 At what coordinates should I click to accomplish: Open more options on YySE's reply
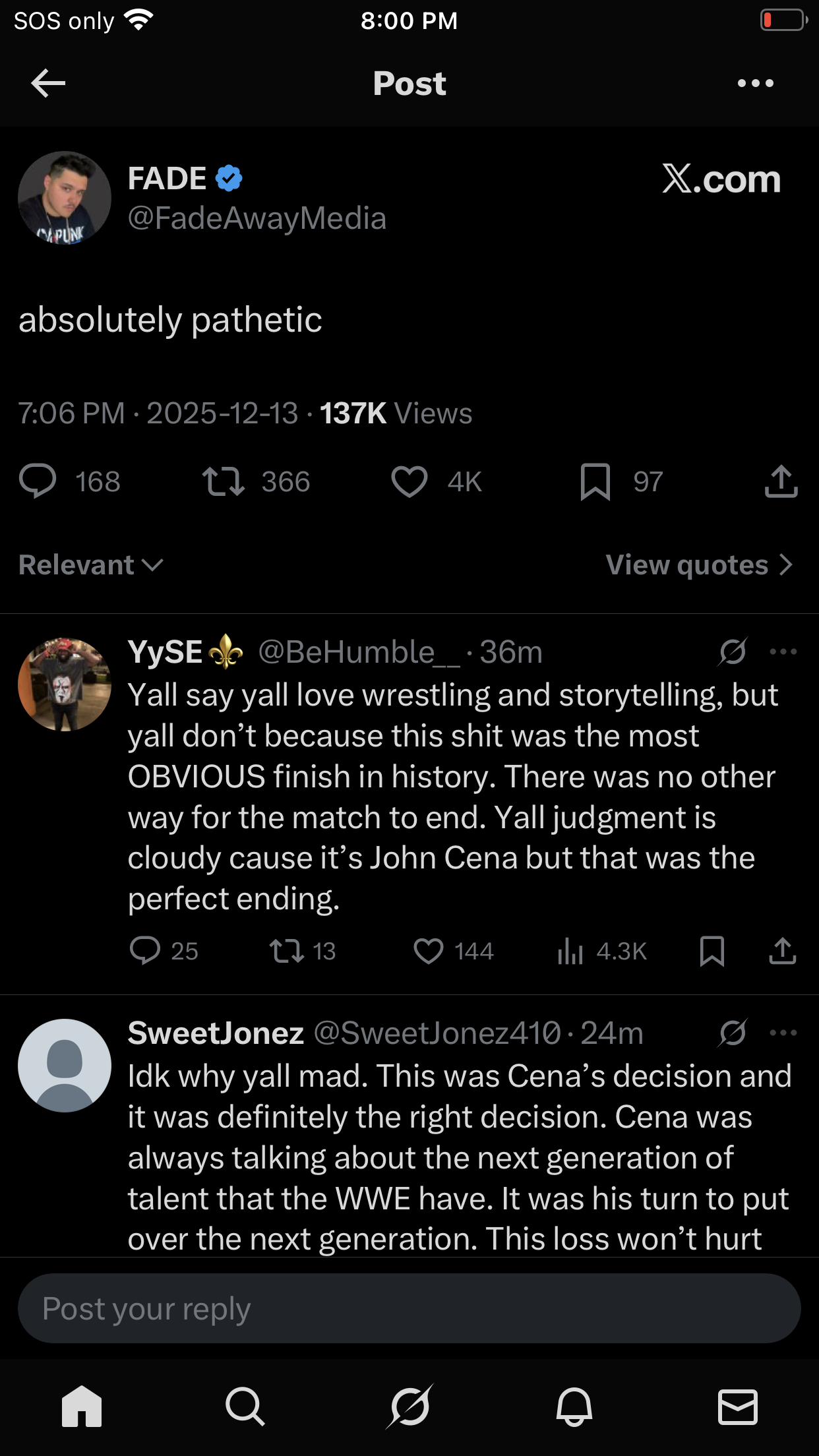point(783,652)
